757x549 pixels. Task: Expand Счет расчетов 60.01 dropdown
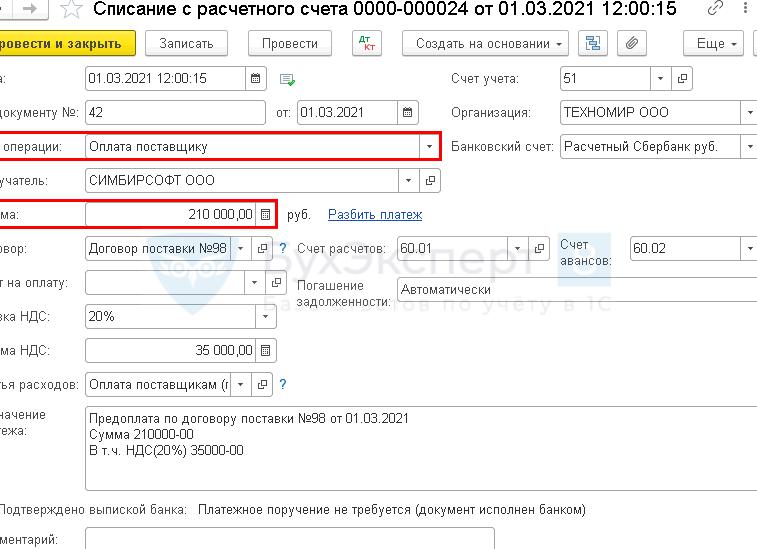coord(518,249)
